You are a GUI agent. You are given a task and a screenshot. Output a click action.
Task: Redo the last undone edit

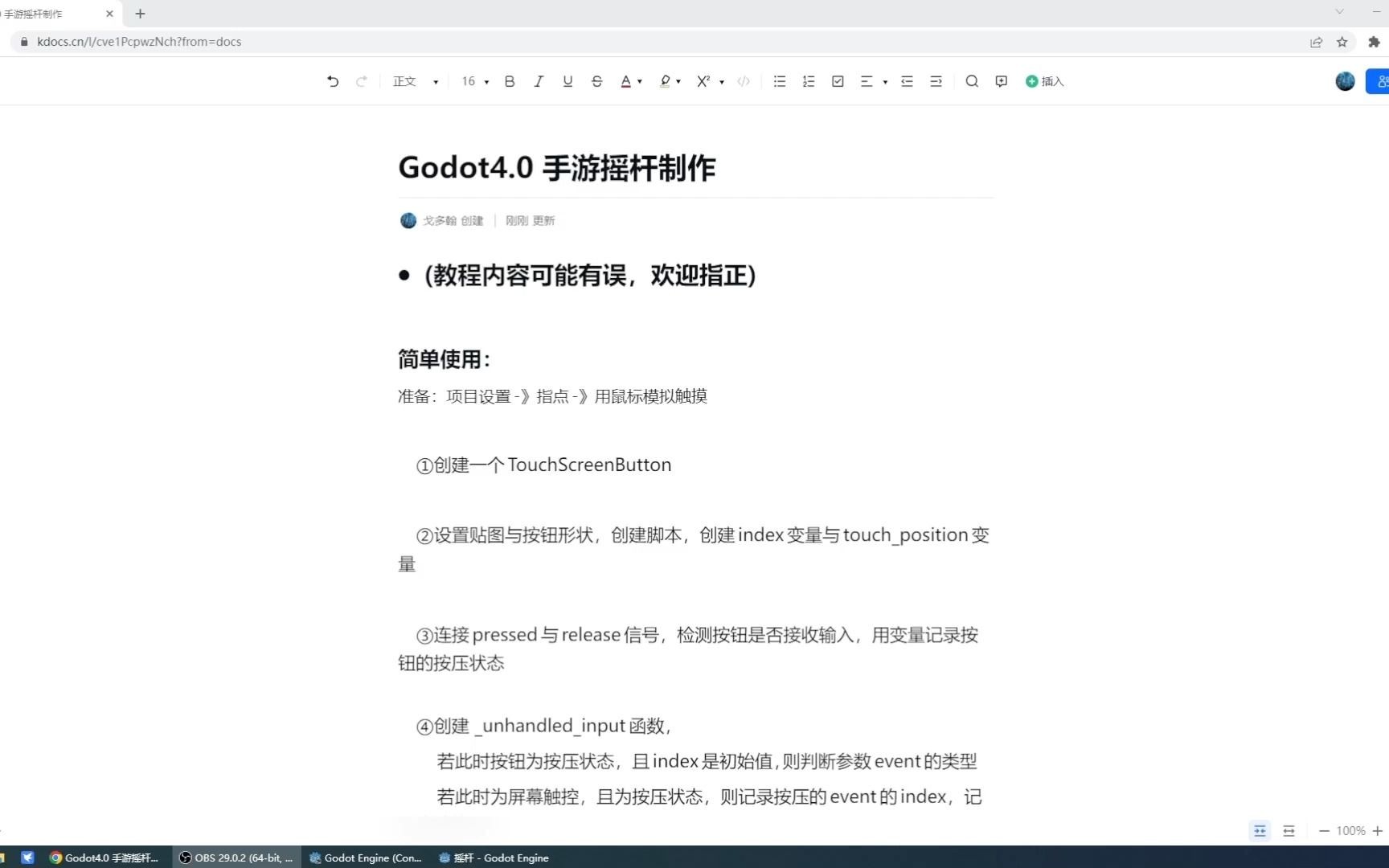pos(362,81)
